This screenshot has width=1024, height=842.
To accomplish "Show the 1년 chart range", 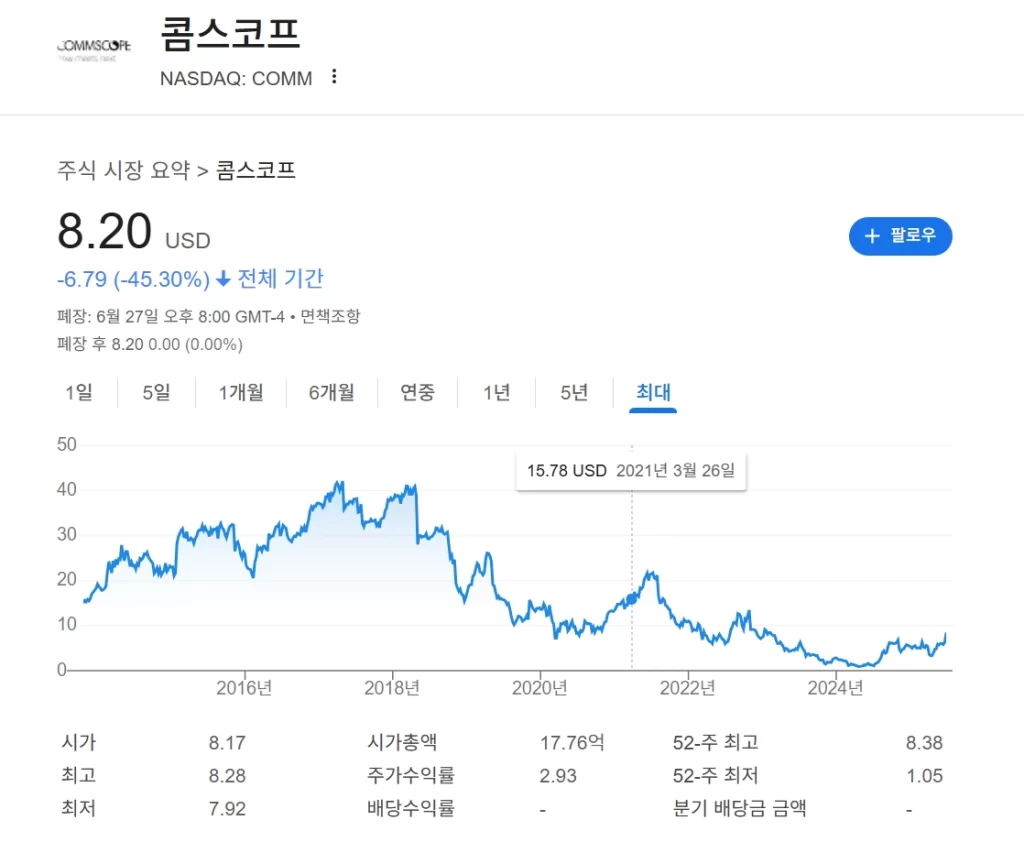I will click(496, 392).
